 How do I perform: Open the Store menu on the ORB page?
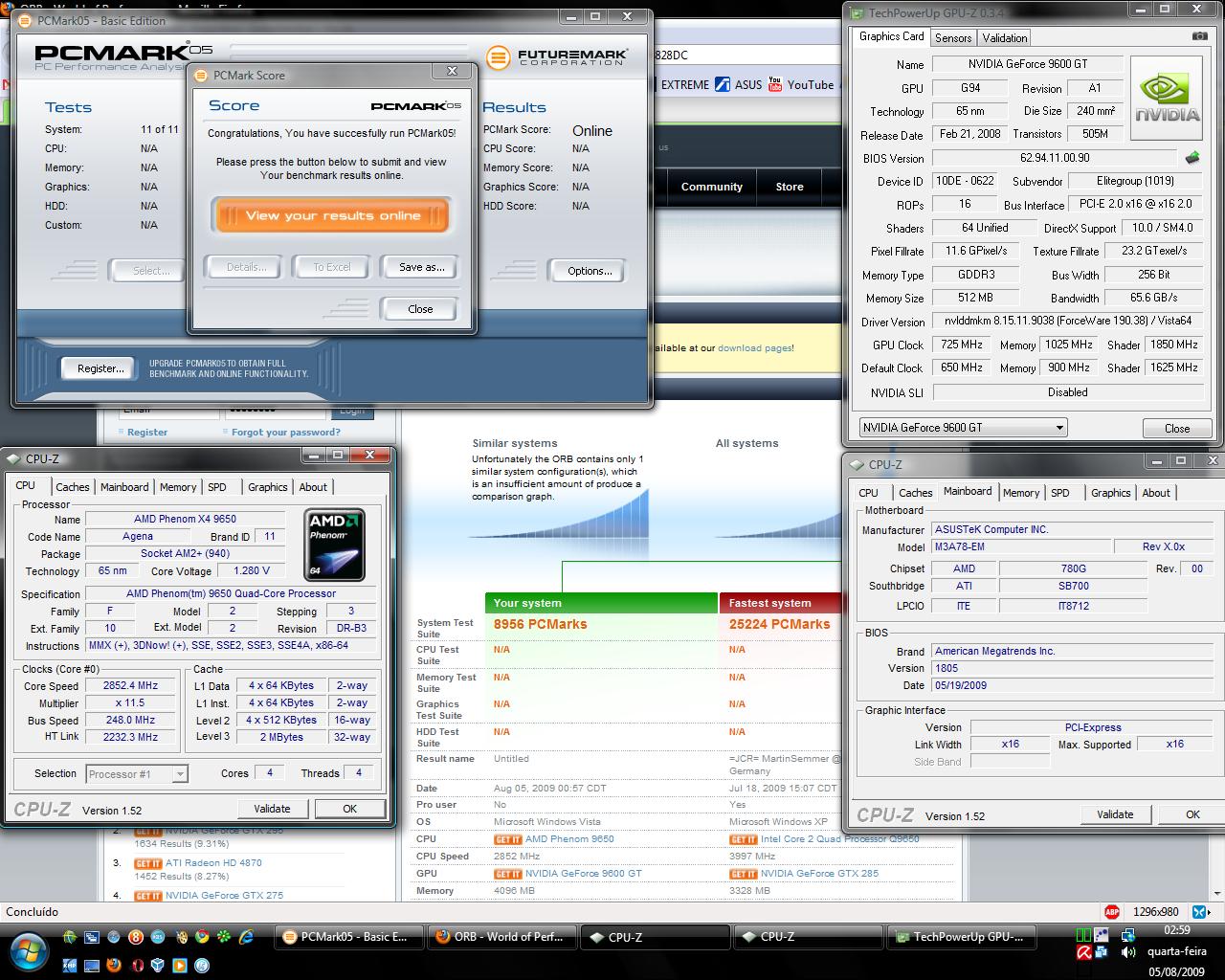click(790, 187)
